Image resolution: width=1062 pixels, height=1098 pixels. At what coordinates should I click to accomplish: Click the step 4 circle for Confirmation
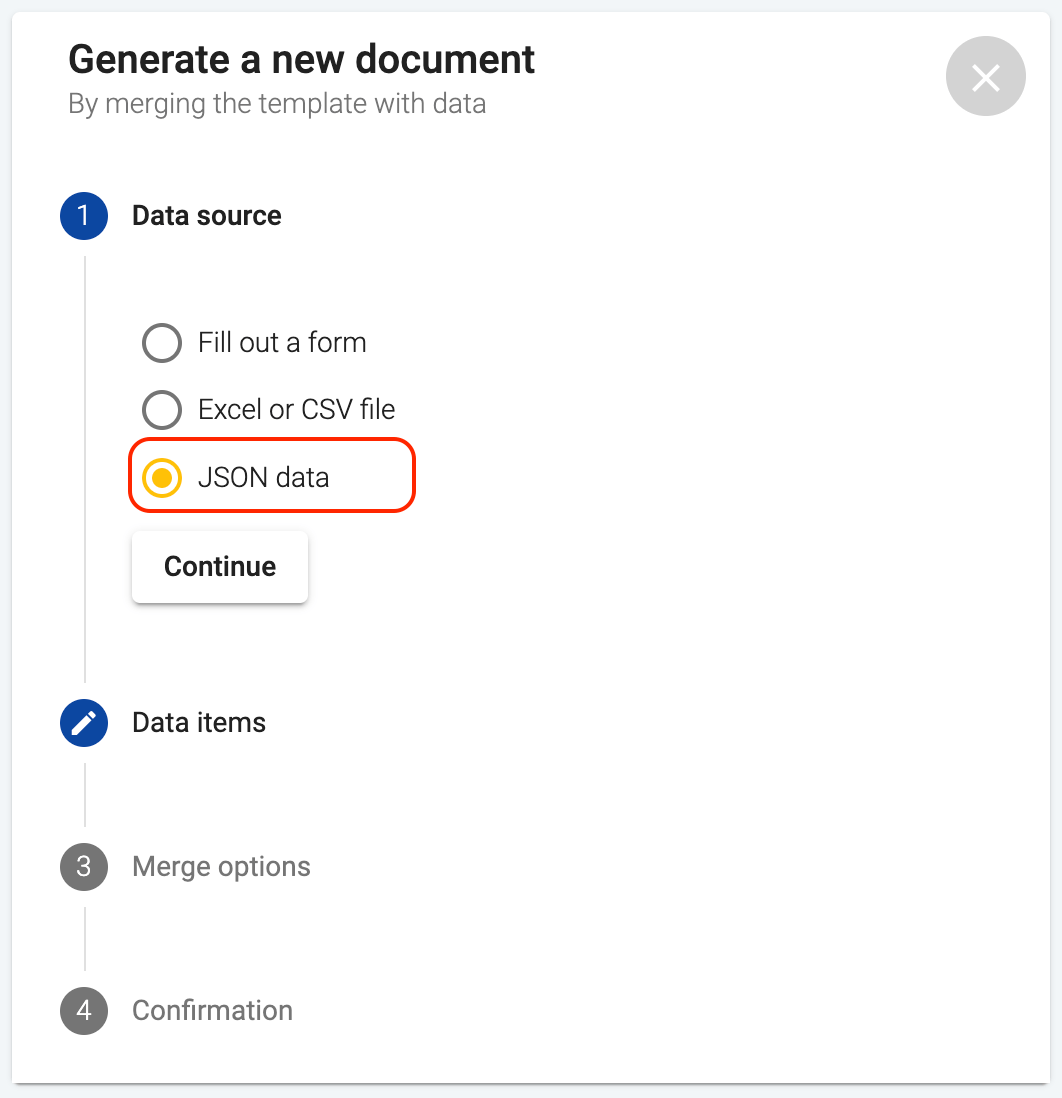tap(83, 1010)
